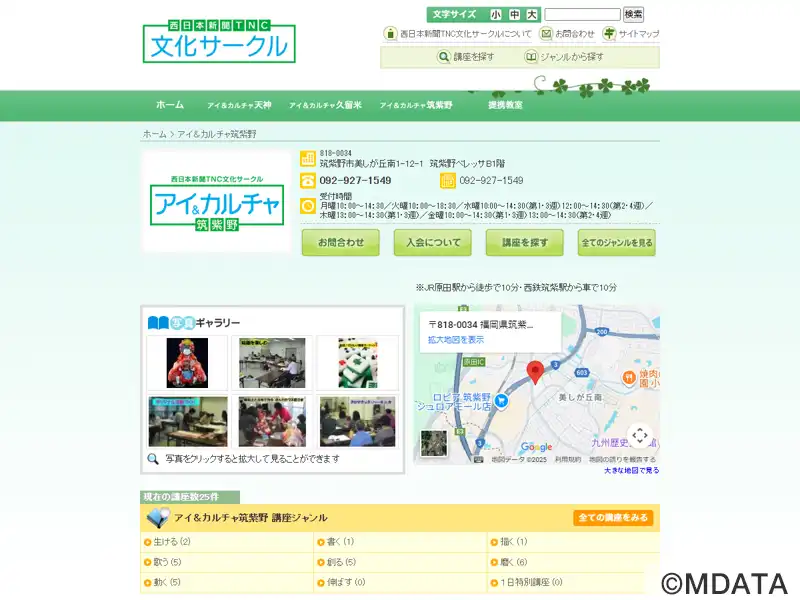
Task: Open the map camera controls icon
Action: coord(640,436)
